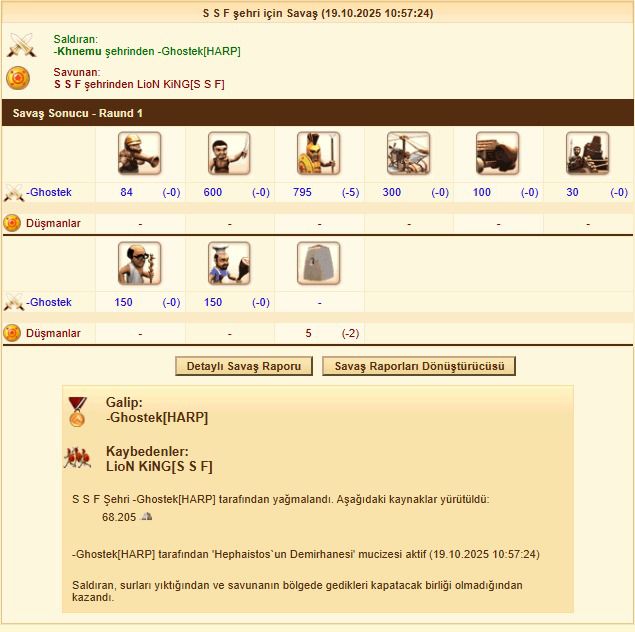The width and height of the screenshot is (635, 632).
Task: Select the swordsman unit icon
Action: (x=229, y=153)
